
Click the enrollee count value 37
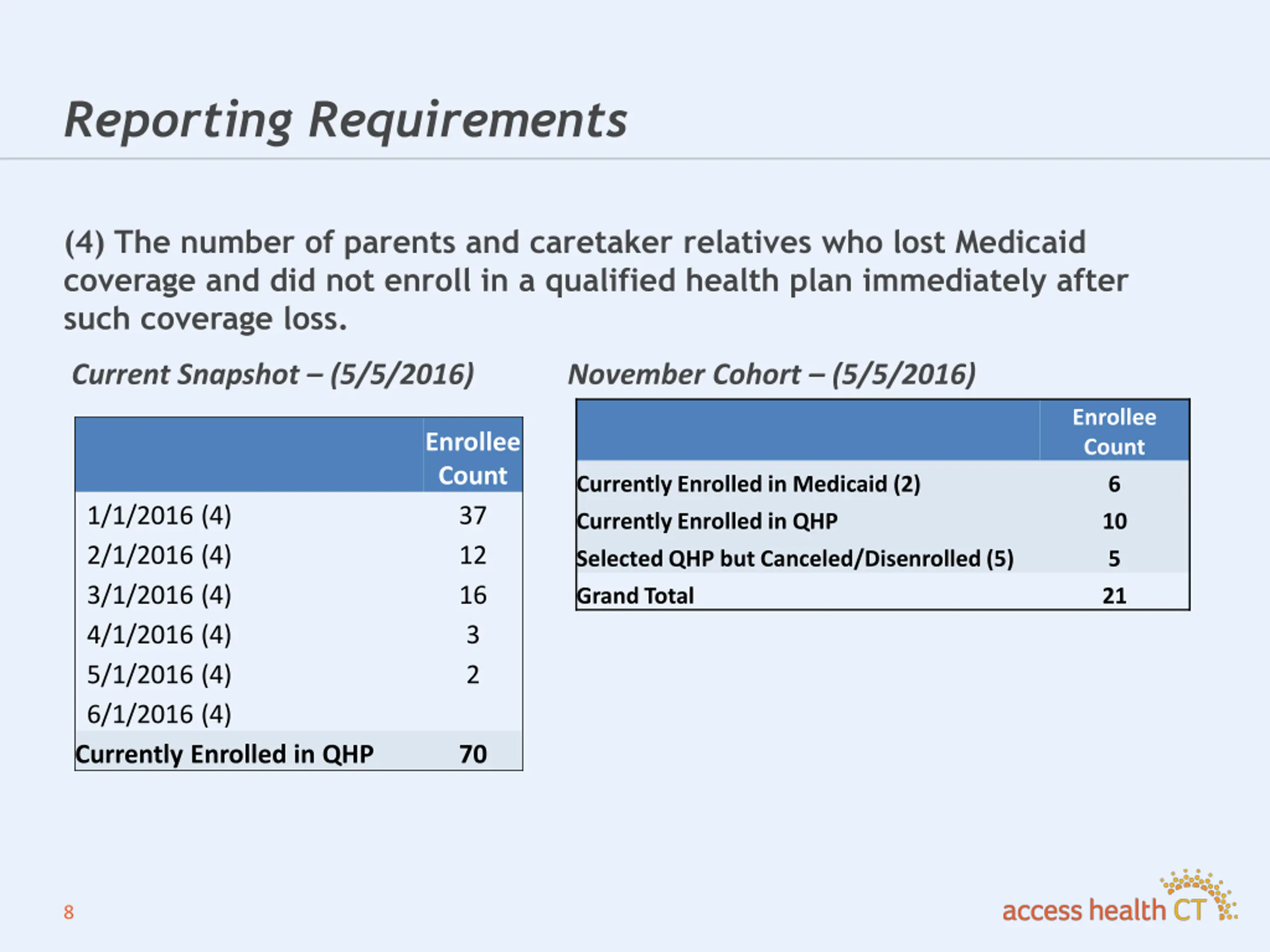pyautogui.click(x=472, y=515)
